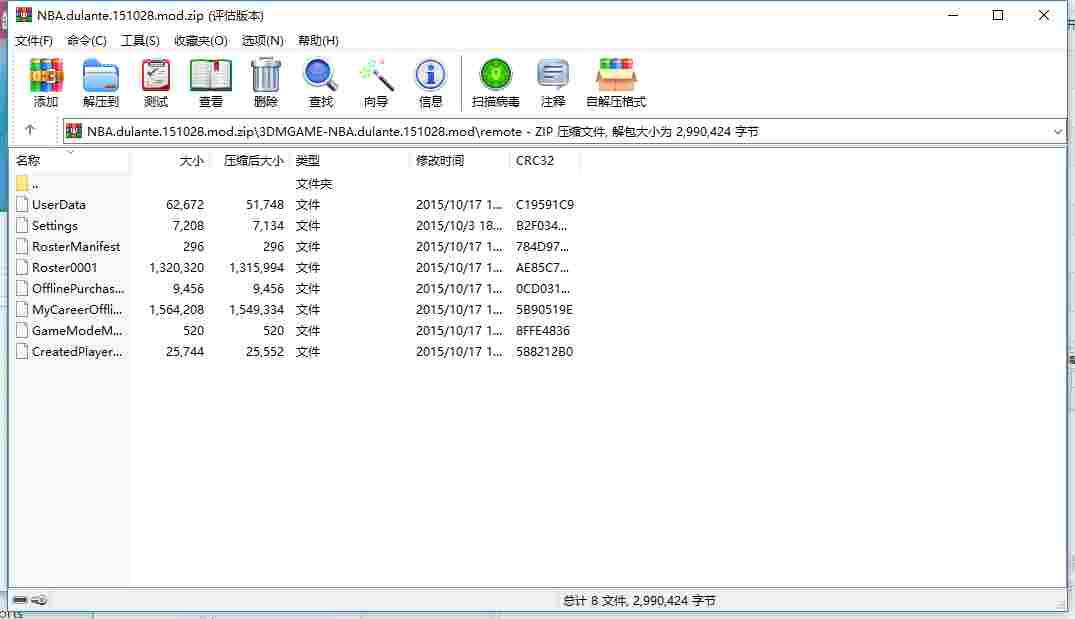Click the 1,320,320 size value
The width and height of the screenshot is (1075, 619).
point(177,267)
